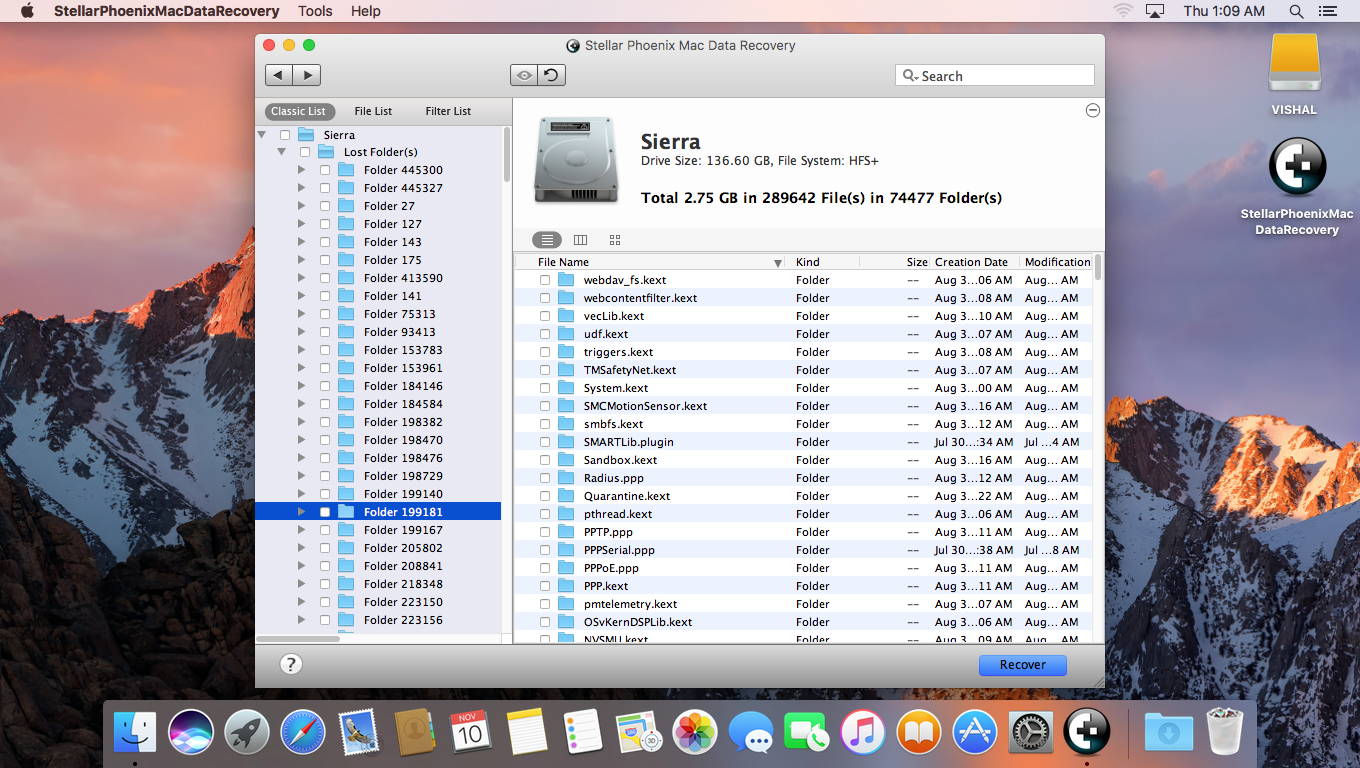Expand Folder 208841 tree node

(x=302, y=566)
